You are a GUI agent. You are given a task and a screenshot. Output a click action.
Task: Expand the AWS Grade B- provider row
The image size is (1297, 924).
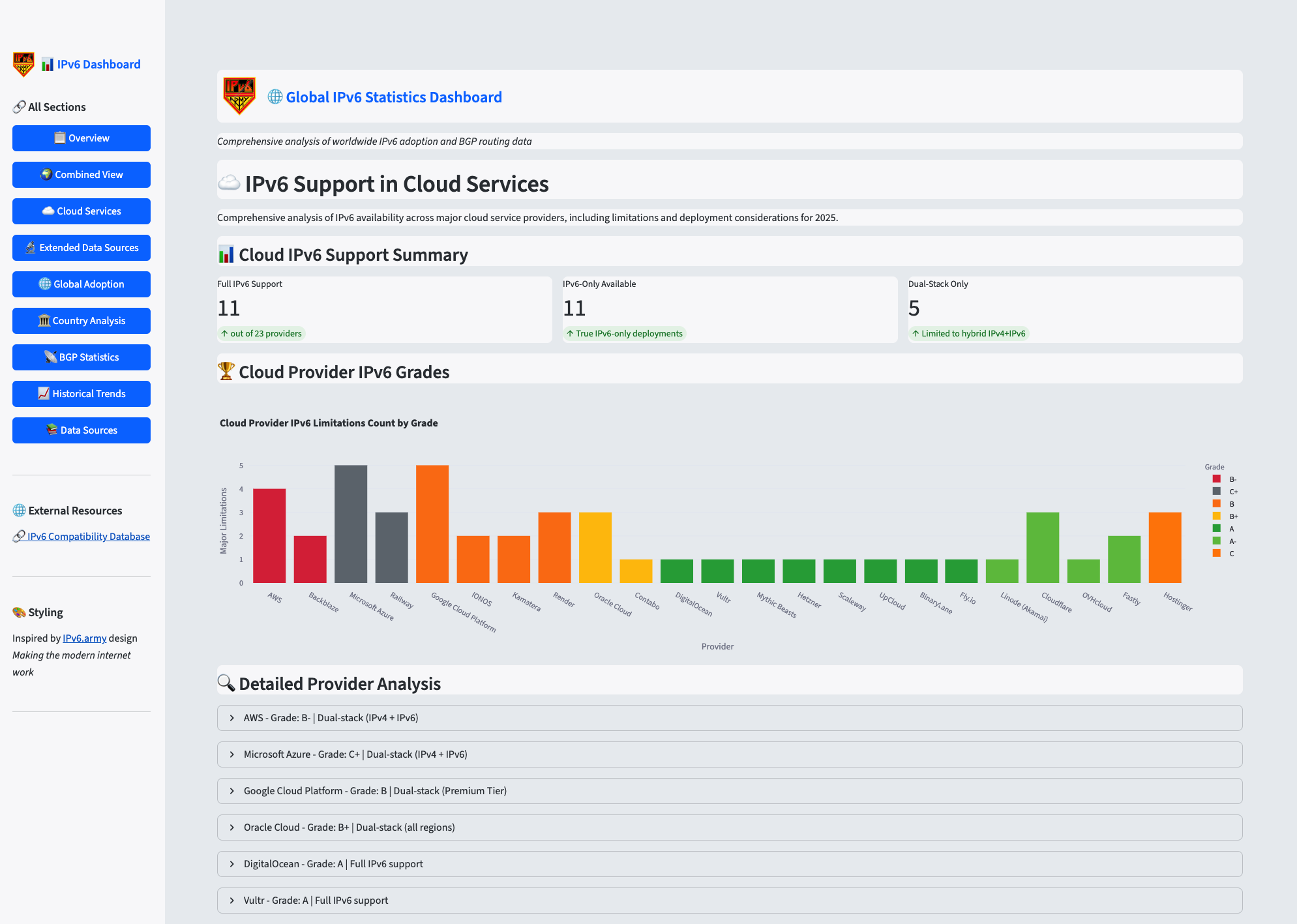click(730, 718)
